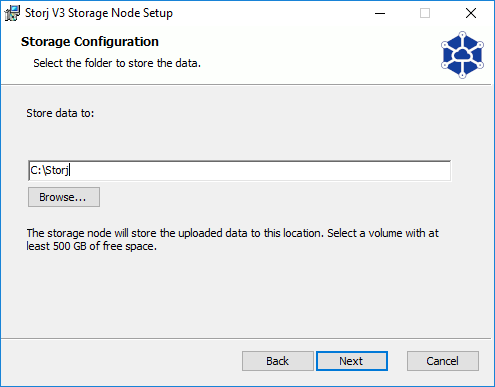Click the greyed-out maximize window button

(x=425, y=13)
